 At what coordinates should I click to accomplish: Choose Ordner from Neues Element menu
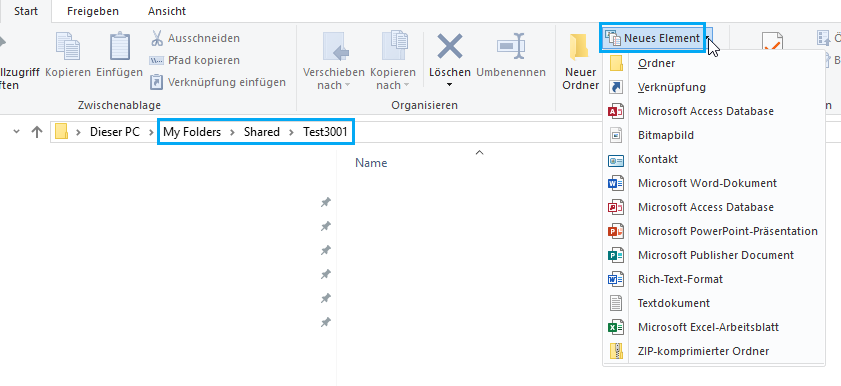pos(713,63)
